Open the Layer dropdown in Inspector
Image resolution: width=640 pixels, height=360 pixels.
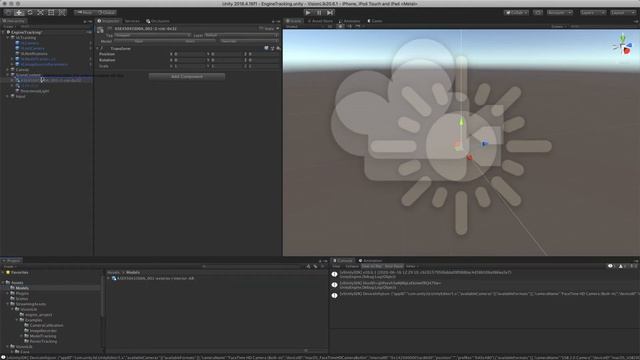point(242,35)
